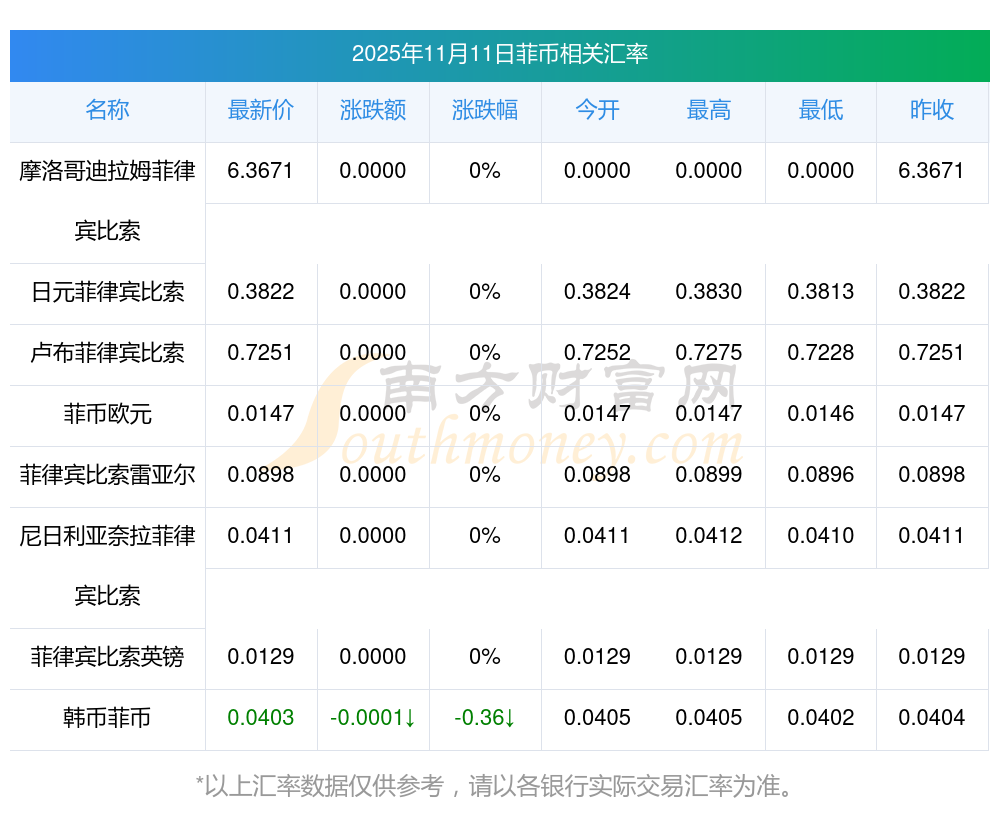Click the 最高 column header

pyautogui.click(x=709, y=110)
